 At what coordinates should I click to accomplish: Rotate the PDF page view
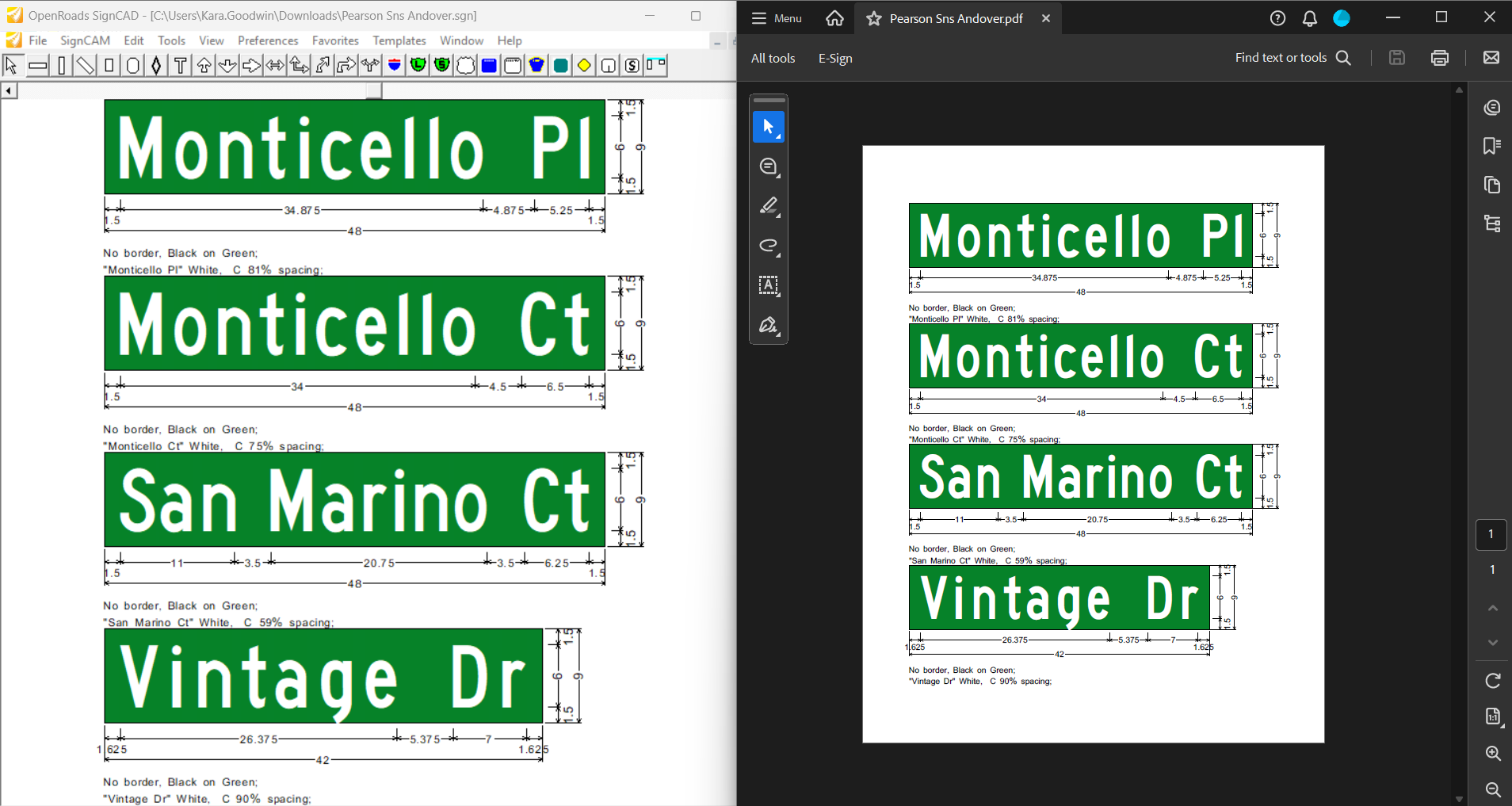(x=1493, y=681)
